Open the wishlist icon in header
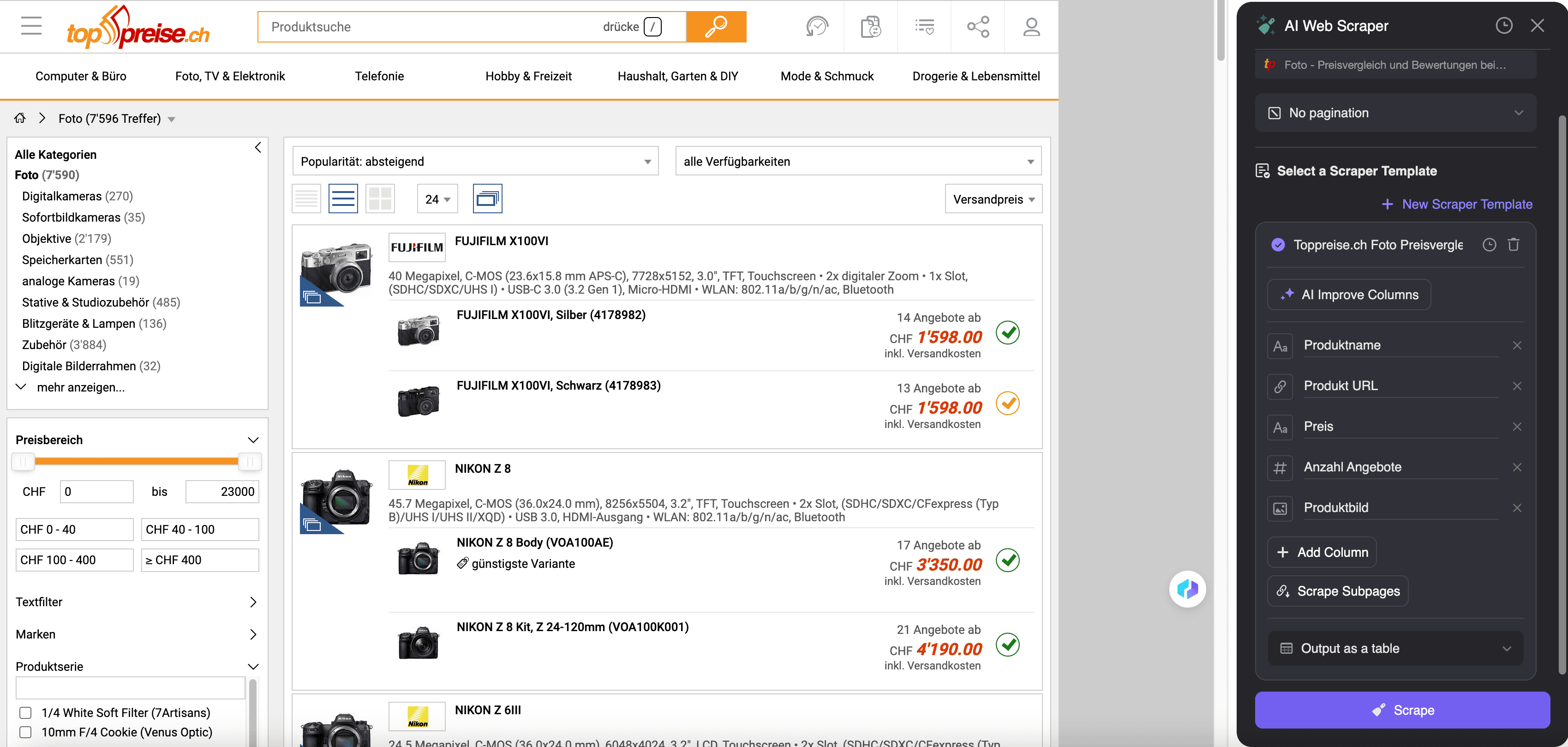Image resolution: width=1568 pixels, height=747 pixels. pyautogui.click(x=924, y=27)
